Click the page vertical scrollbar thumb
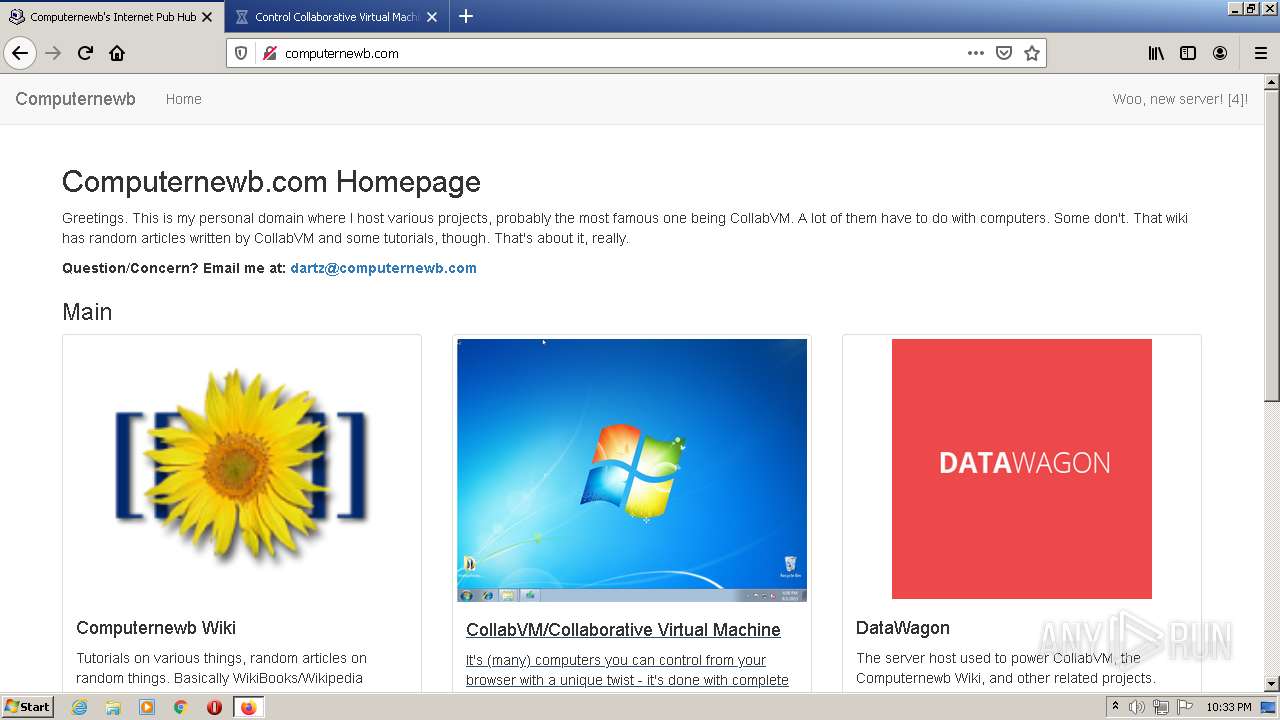The image size is (1280, 720). click(x=1271, y=245)
